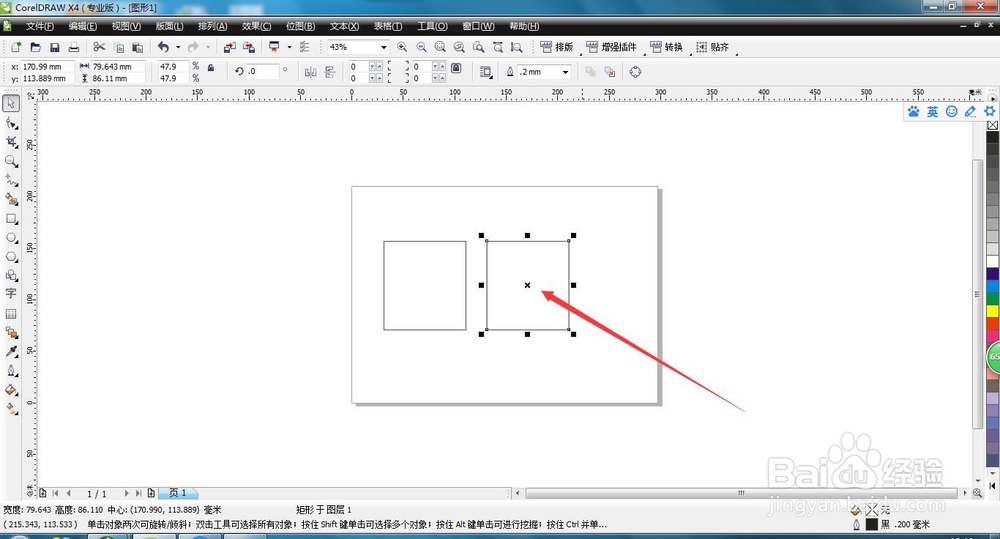Select the Outline pen tool
The image size is (1000, 539).
pos(11,371)
